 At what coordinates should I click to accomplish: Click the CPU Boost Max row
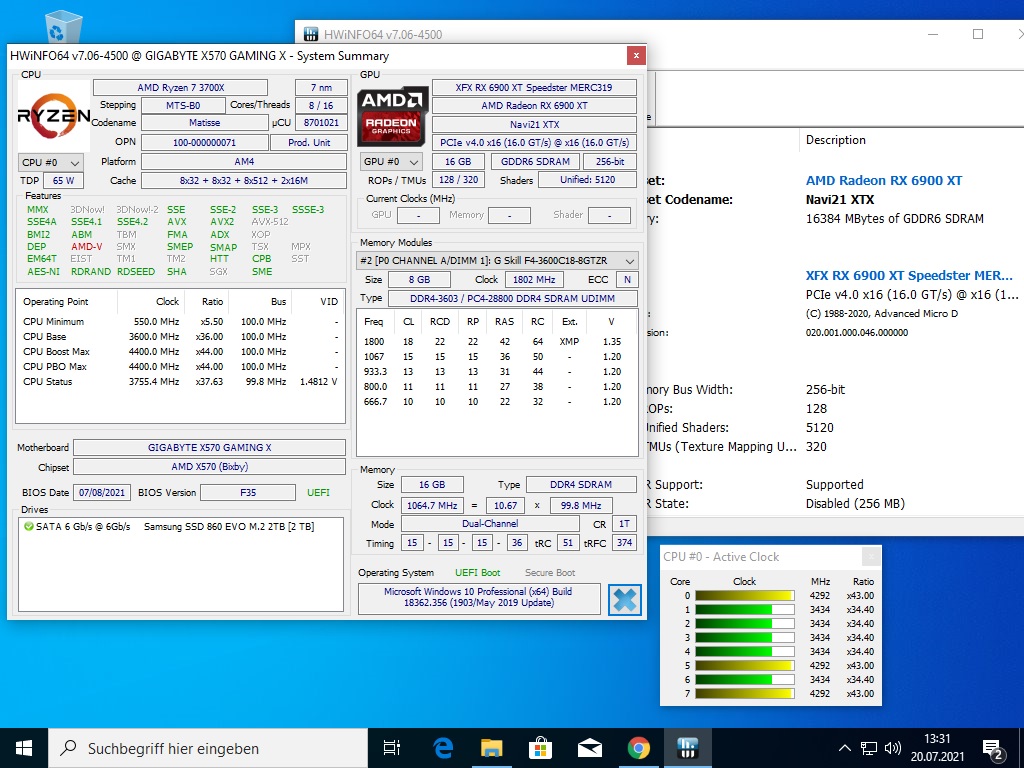(x=180, y=351)
